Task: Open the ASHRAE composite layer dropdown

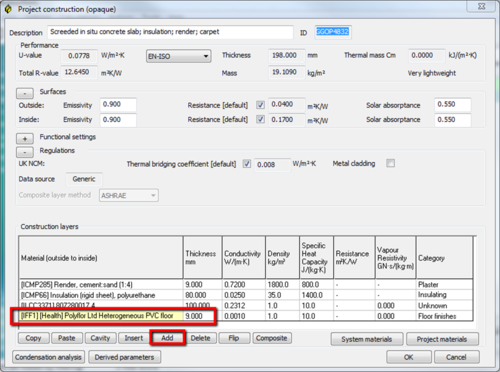Action: (129, 195)
